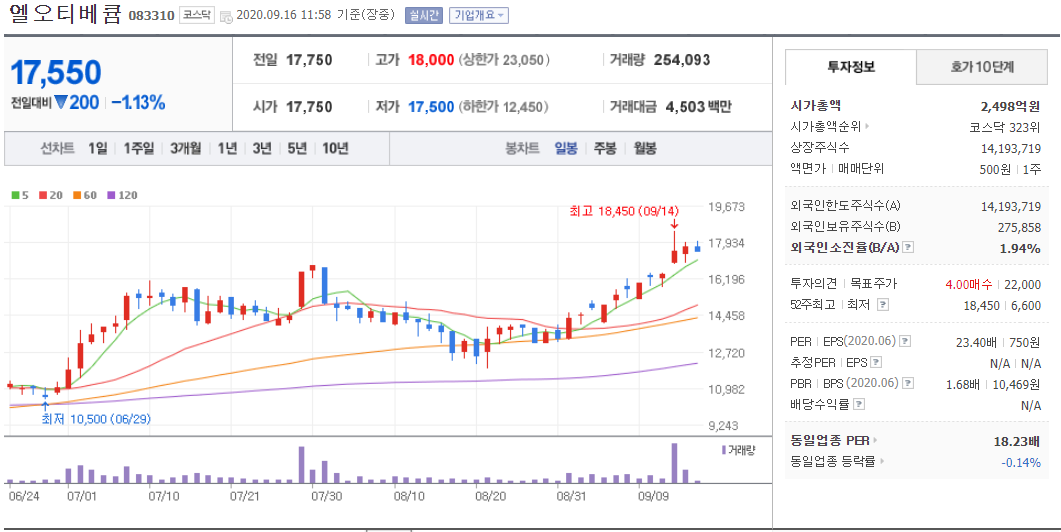The height and width of the screenshot is (532, 1061).
Task: Click the clock icon beside the date
Action: [x=226, y=16]
